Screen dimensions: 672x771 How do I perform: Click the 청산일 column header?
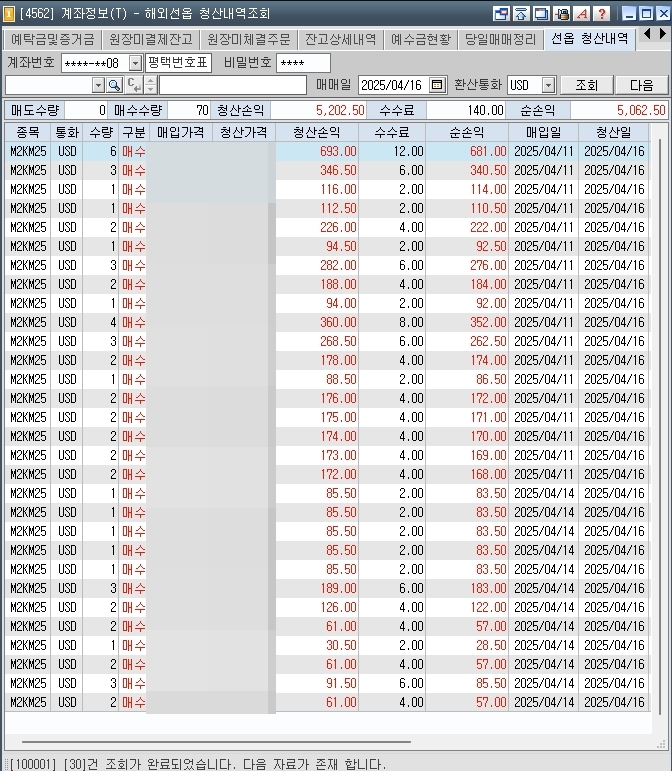coord(614,132)
